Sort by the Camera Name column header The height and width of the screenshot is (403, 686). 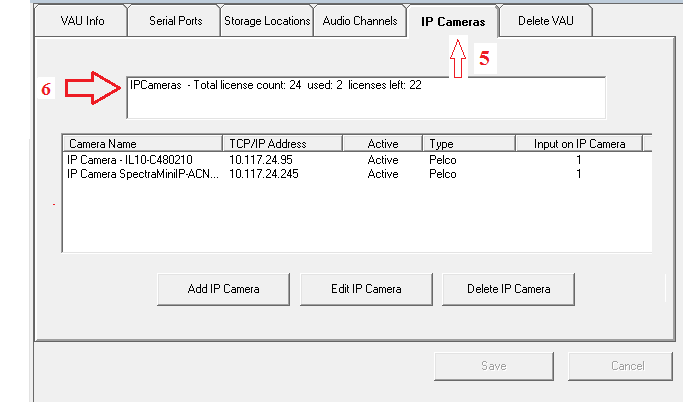141,144
